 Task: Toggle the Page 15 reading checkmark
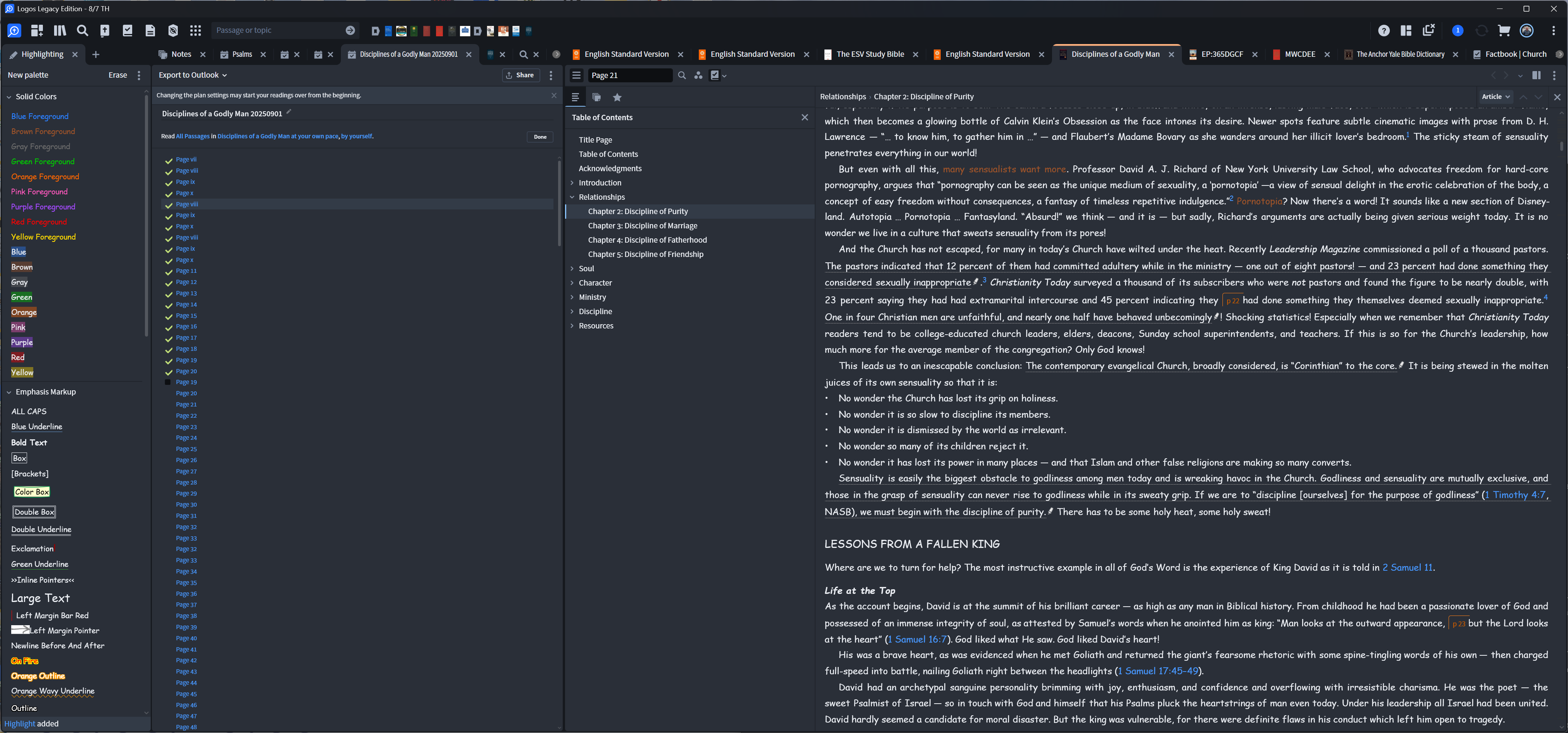point(169,316)
